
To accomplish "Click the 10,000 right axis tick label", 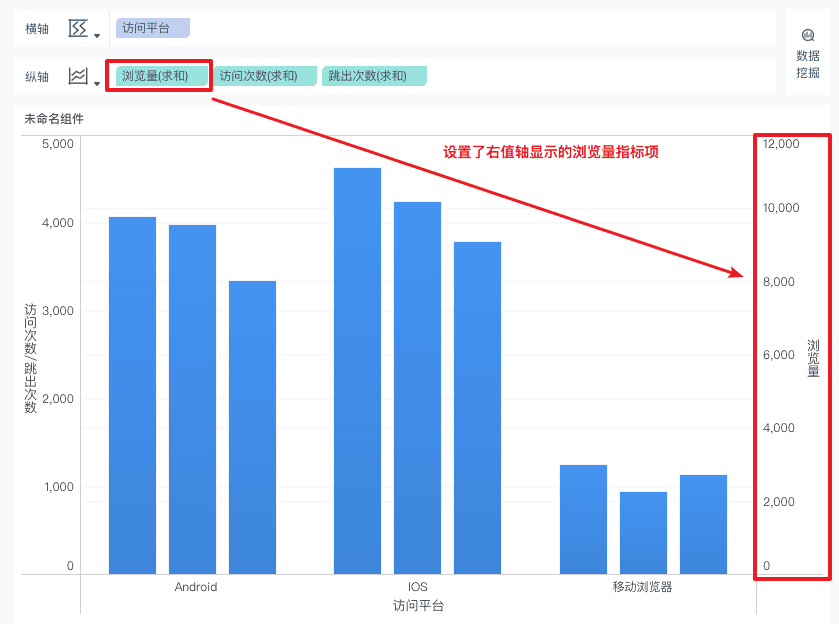I will 781,208.
